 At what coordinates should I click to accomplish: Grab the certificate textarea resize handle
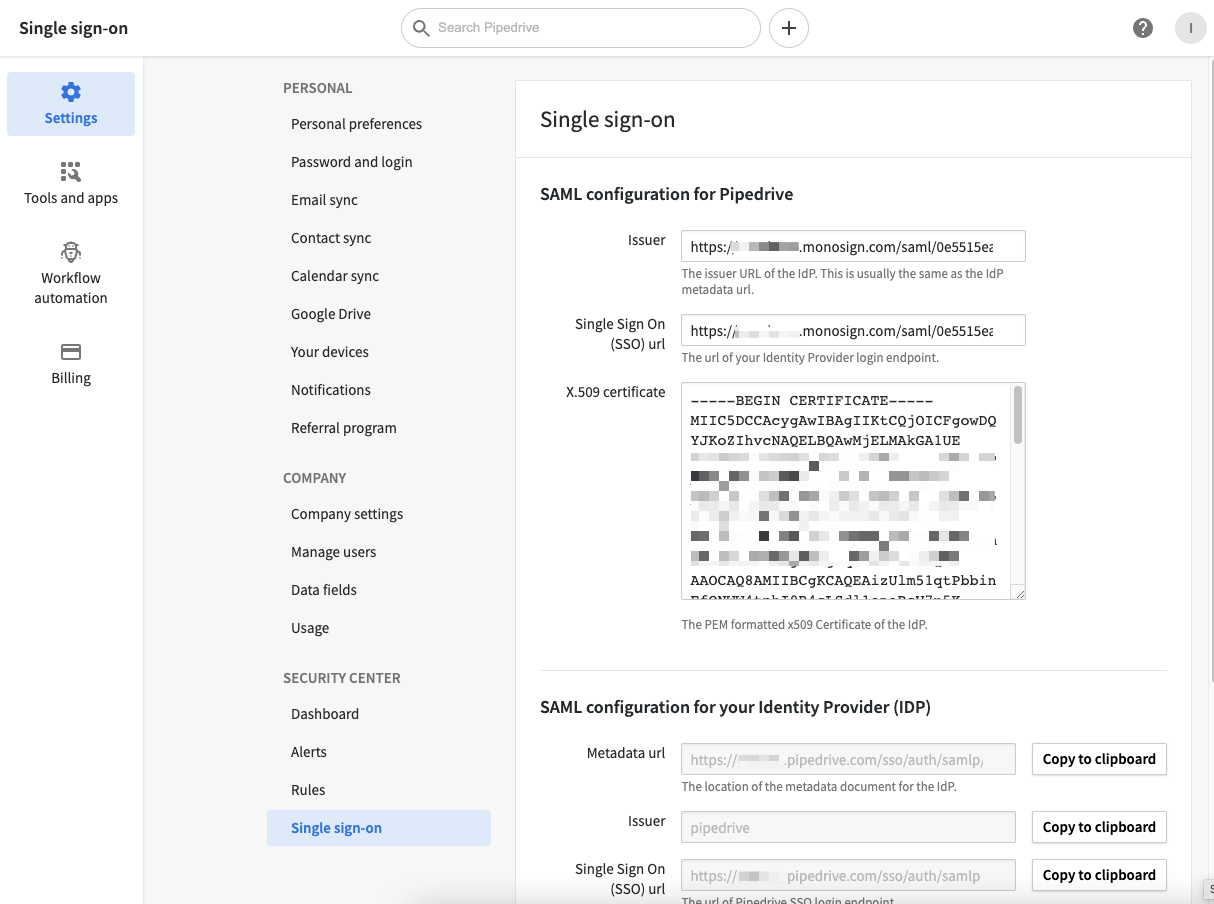pyautogui.click(x=1019, y=593)
